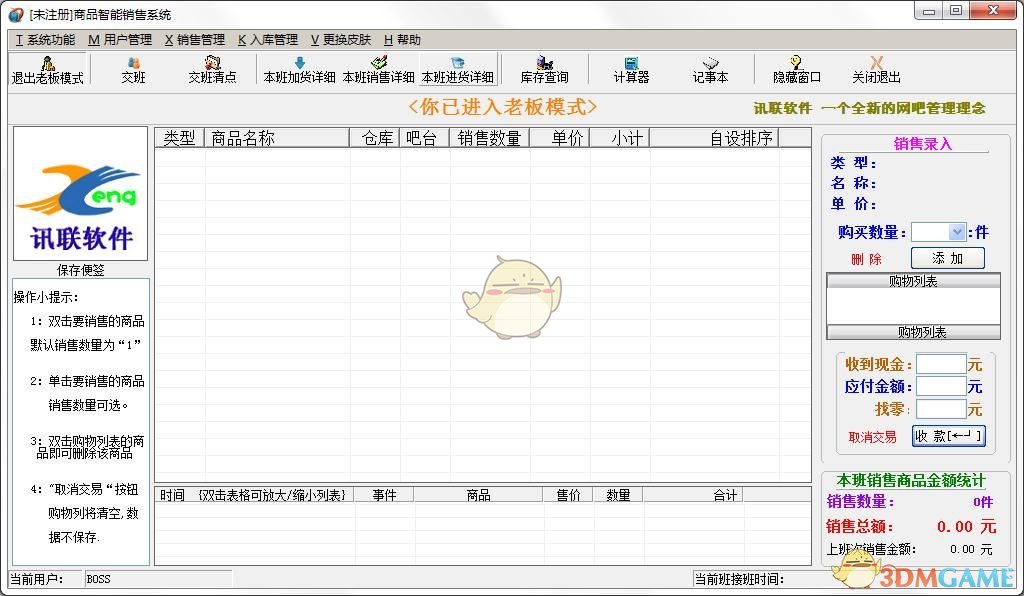This screenshot has width=1024, height=596.
Task: Launch the 计算器 calculator tool
Action: tap(632, 70)
